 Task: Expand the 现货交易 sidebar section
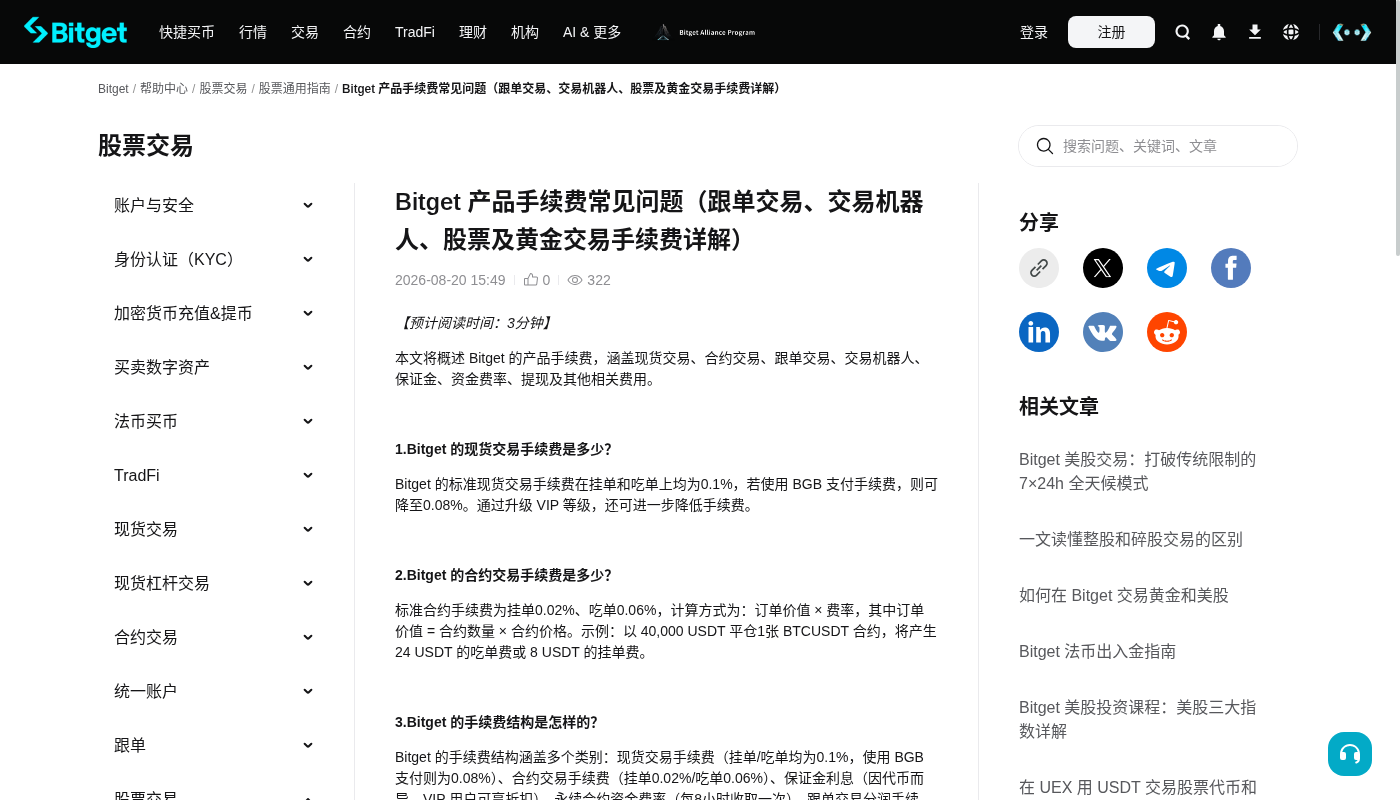[214, 529]
